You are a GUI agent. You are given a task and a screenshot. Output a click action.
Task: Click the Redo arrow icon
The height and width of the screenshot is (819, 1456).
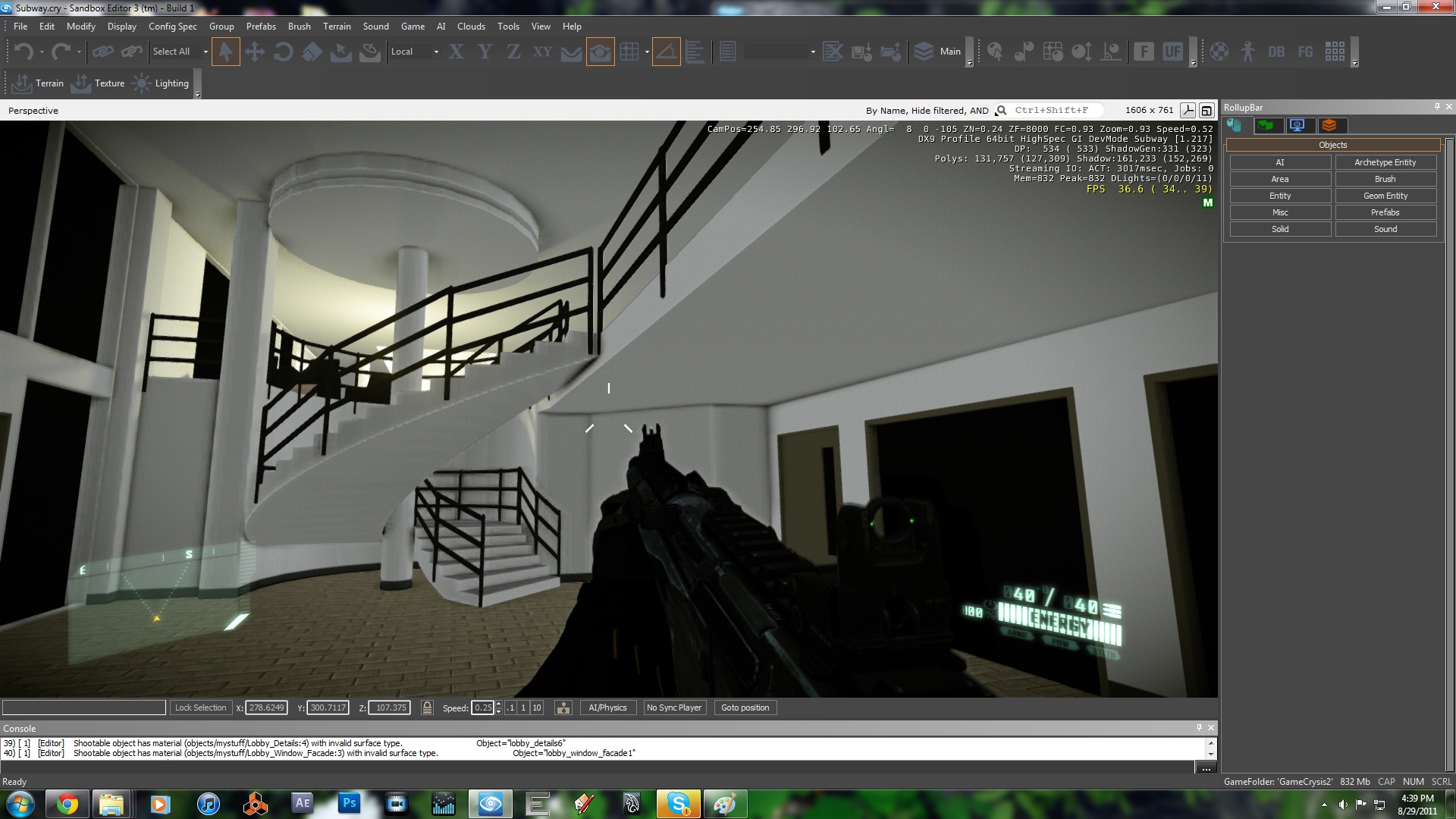coord(61,52)
